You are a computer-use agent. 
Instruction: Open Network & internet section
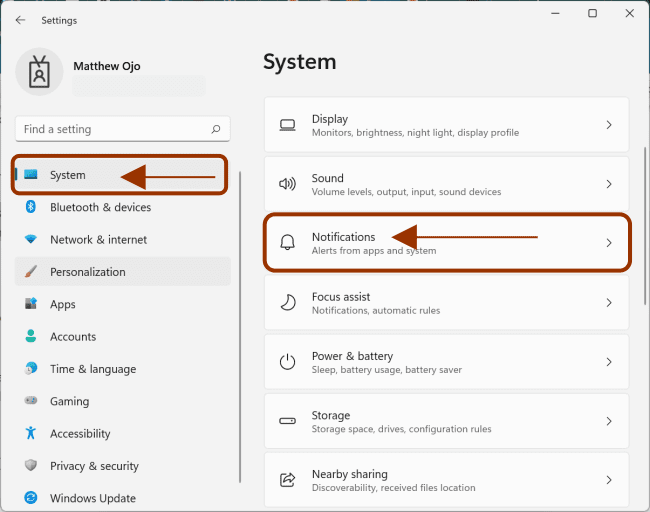(x=123, y=239)
